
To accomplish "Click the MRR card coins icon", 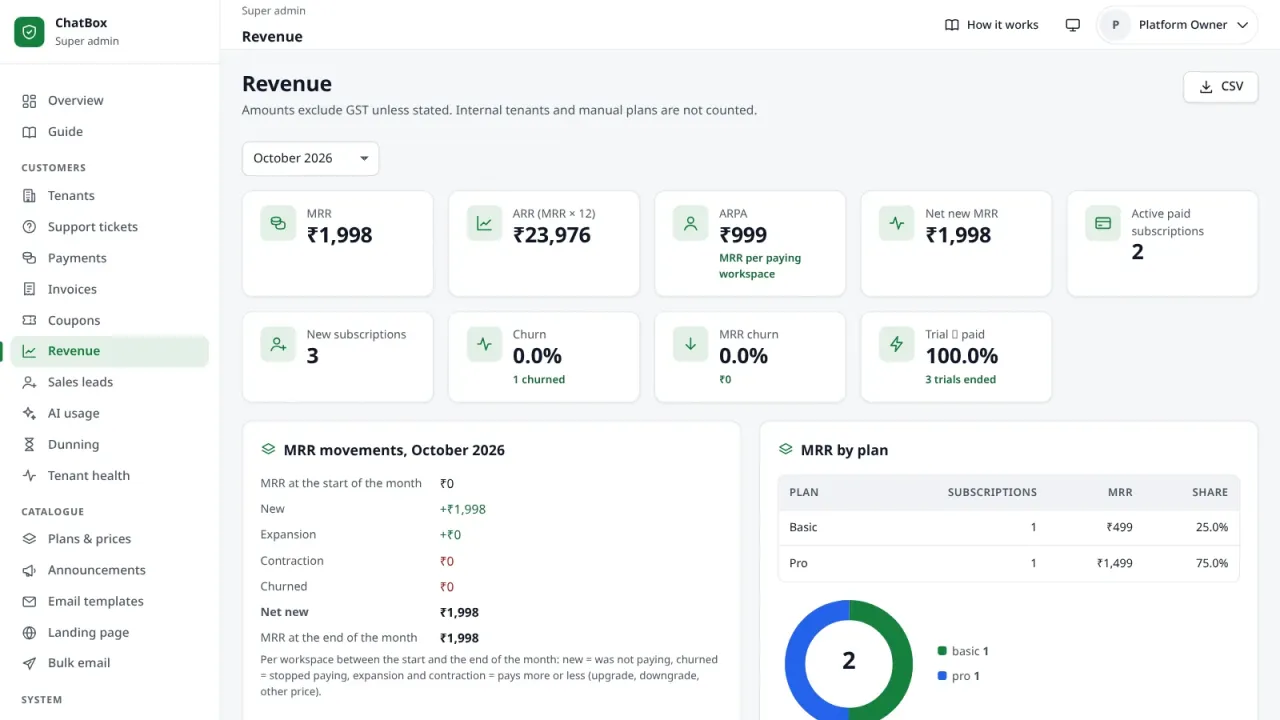I will (x=278, y=223).
